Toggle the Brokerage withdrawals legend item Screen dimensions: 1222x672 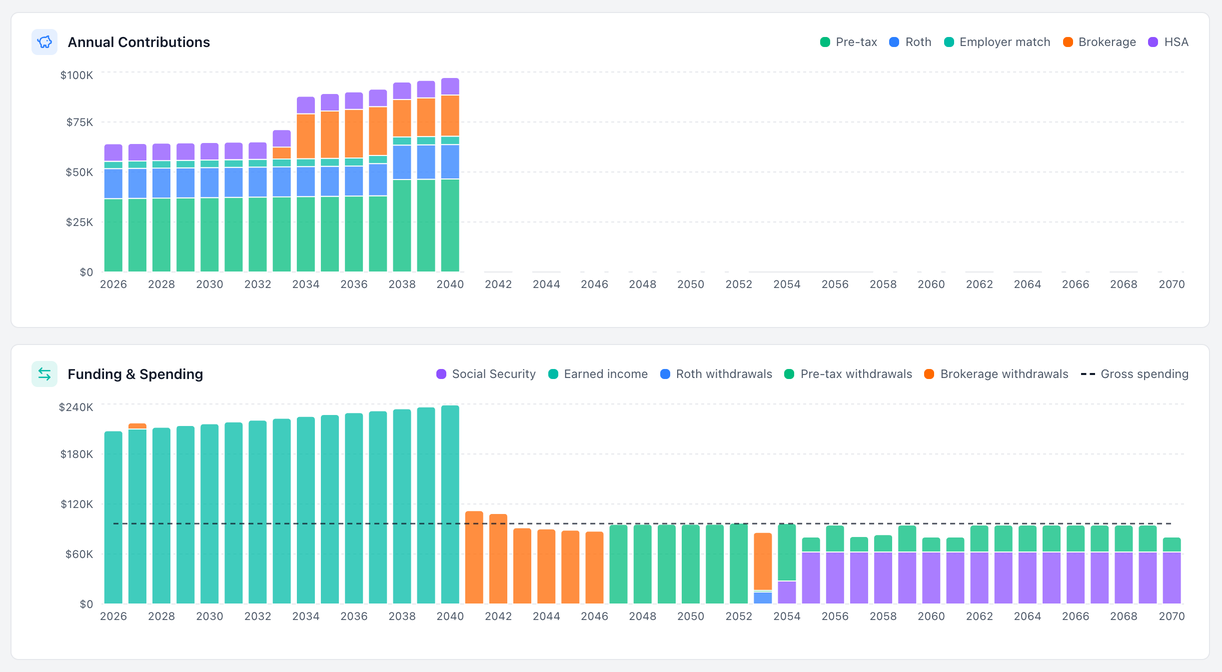[997, 374]
